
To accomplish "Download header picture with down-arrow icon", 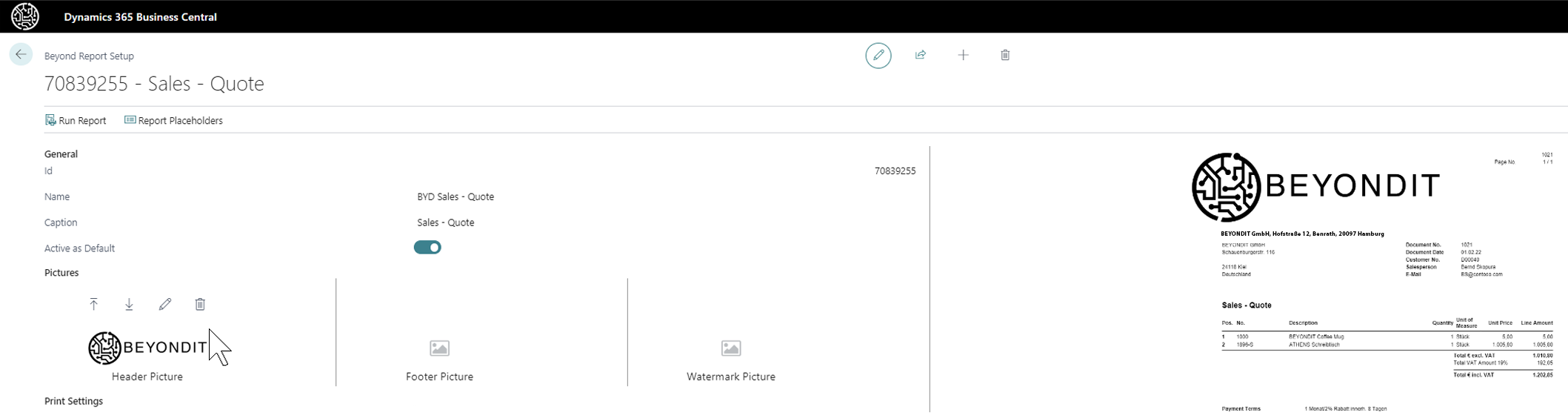I will (129, 304).
